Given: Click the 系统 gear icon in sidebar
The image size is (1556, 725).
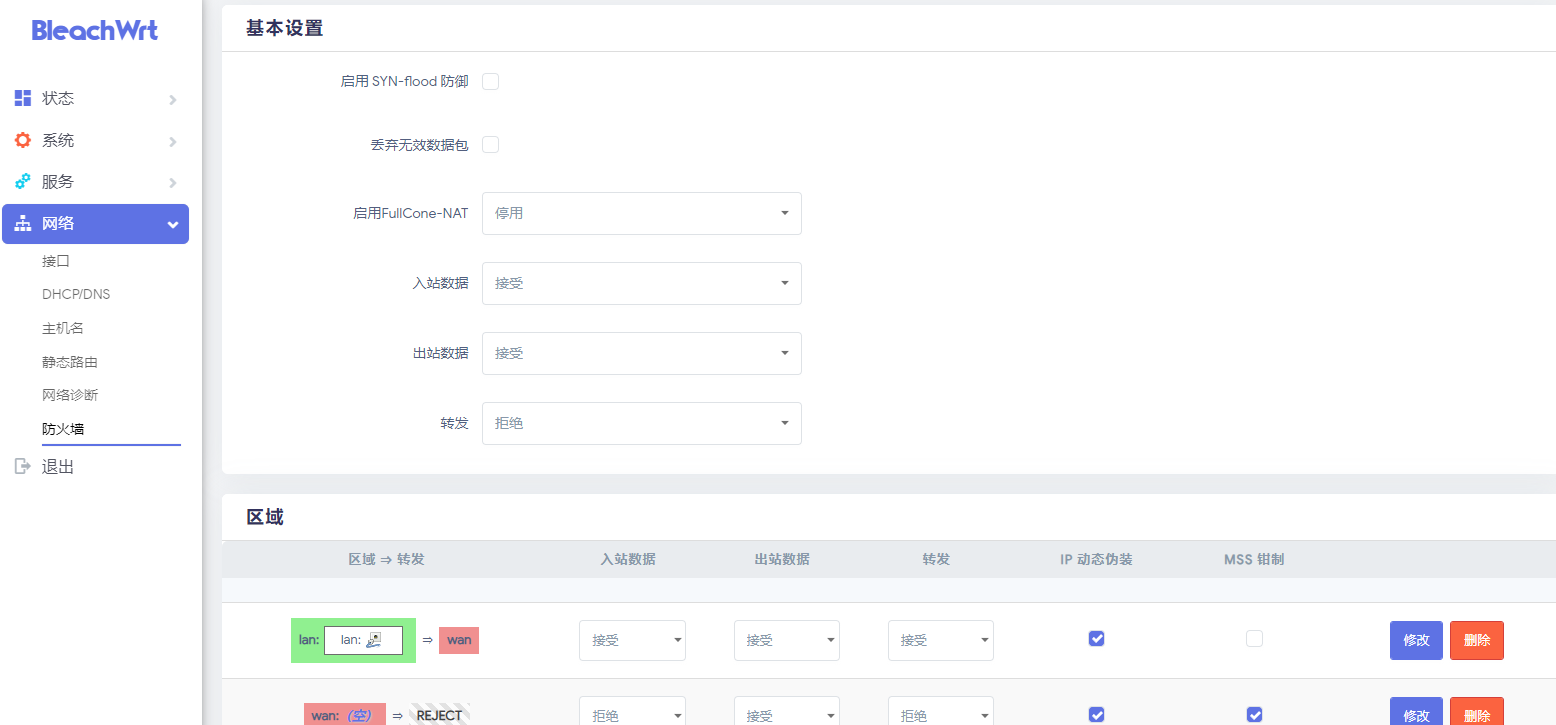Looking at the screenshot, I should 22,140.
